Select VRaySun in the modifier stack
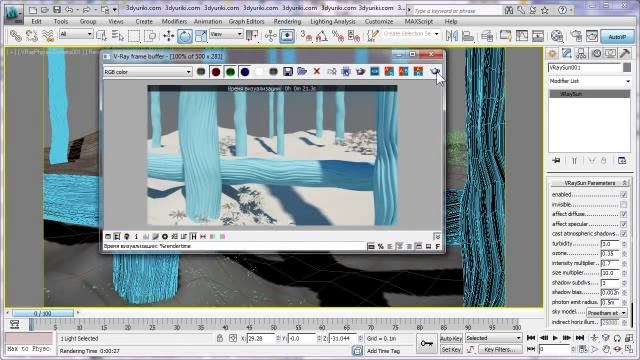The width and height of the screenshot is (640, 360). coord(589,94)
